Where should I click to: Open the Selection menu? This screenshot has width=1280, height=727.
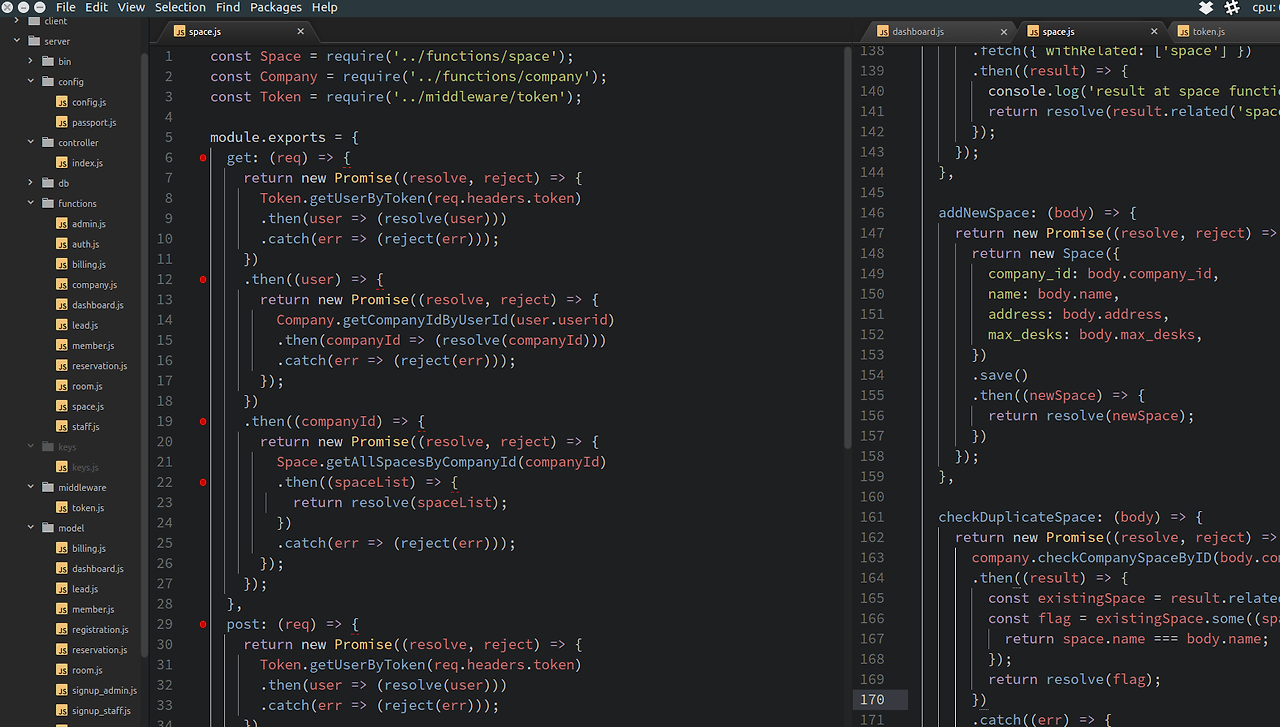(x=180, y=7)
